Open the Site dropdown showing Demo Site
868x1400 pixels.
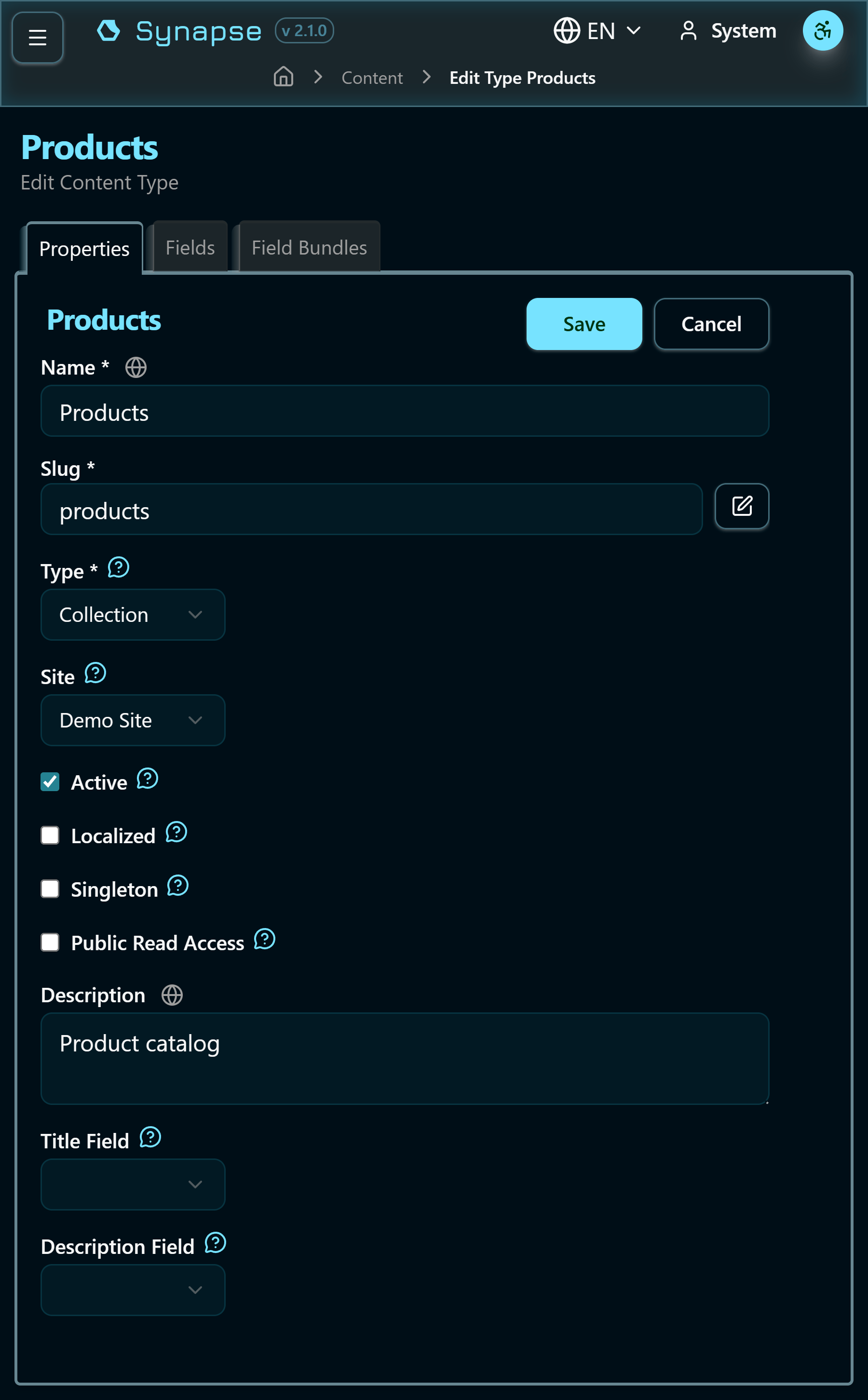(133, 720)
